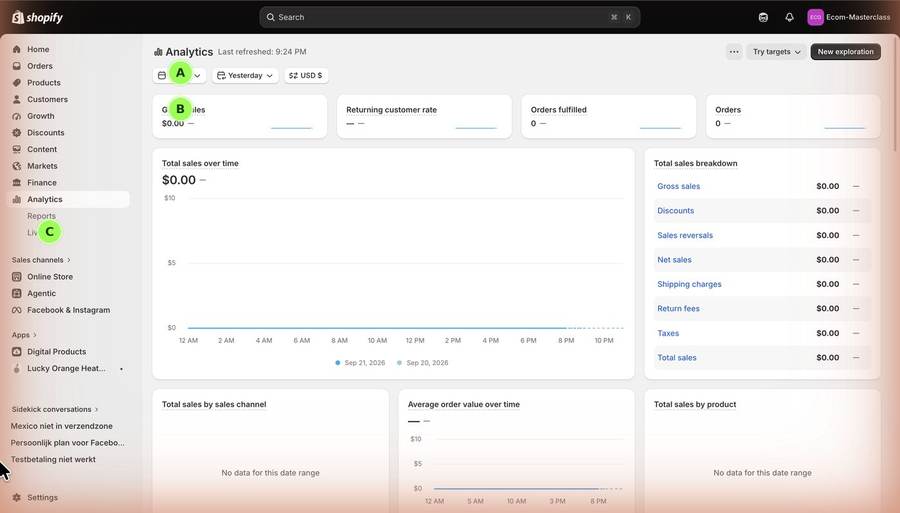Click the Total sales over time title

tap(200, 164)
